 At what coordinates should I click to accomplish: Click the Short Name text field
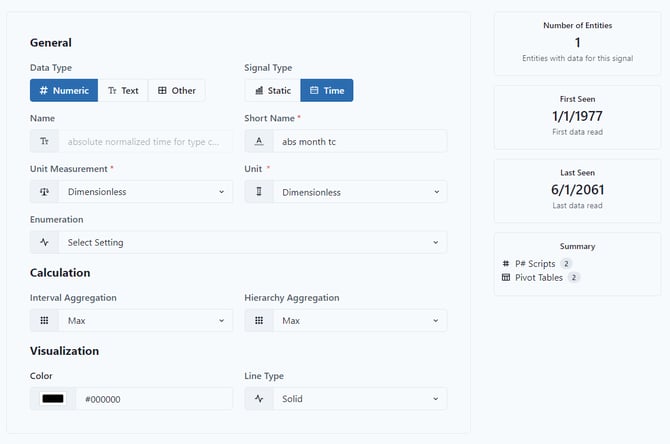tap(358, 142)
